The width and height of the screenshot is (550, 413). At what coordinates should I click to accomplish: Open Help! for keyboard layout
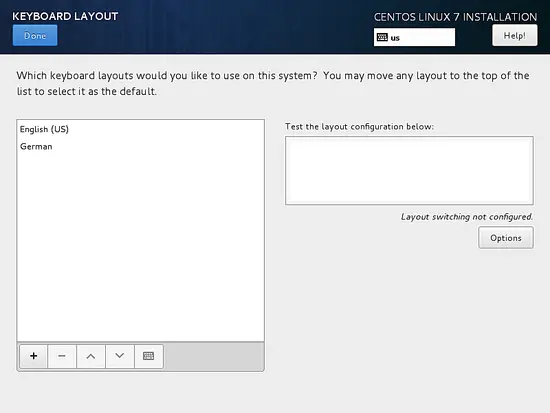point(515,35)
